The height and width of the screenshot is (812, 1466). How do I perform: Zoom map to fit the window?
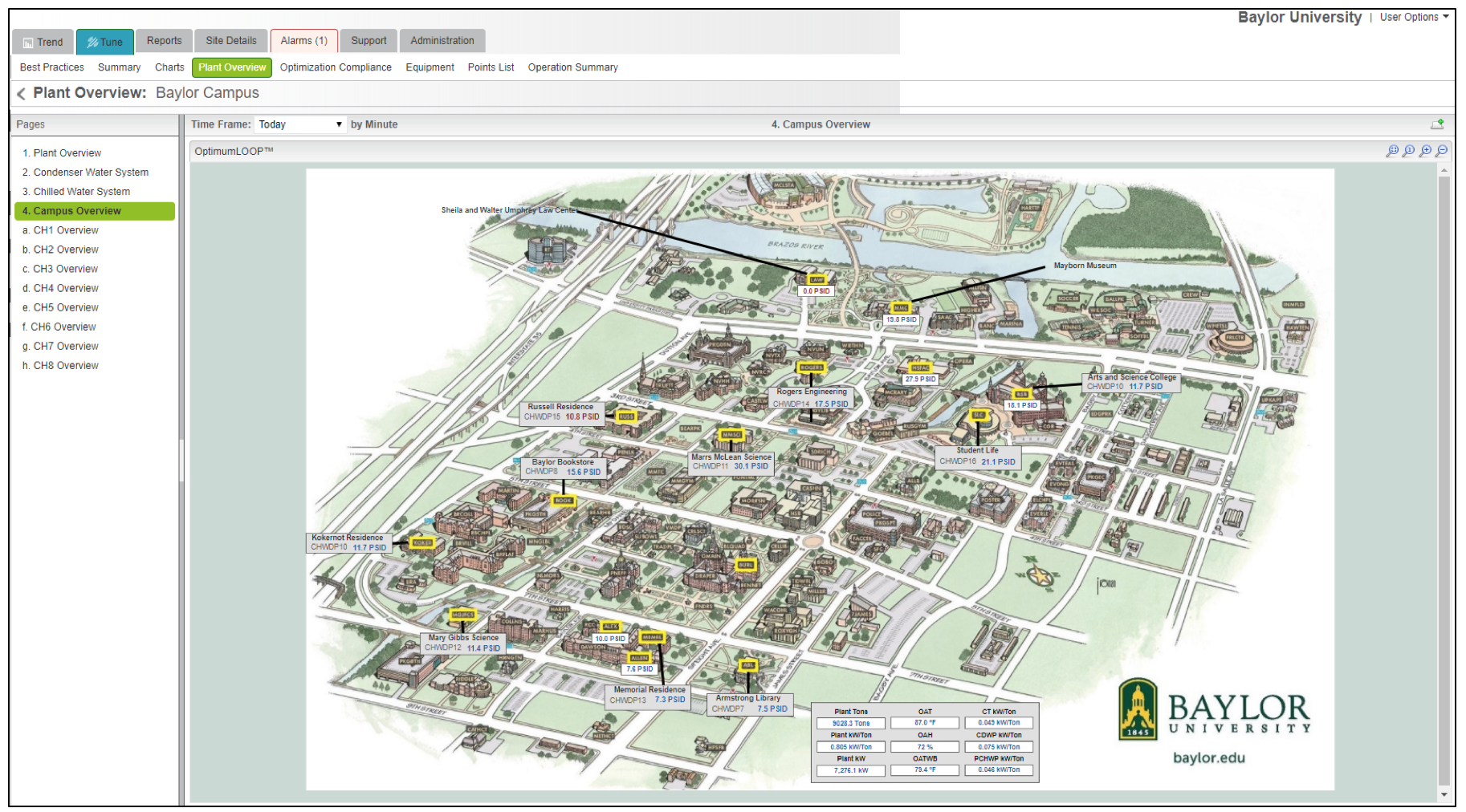1394,150
